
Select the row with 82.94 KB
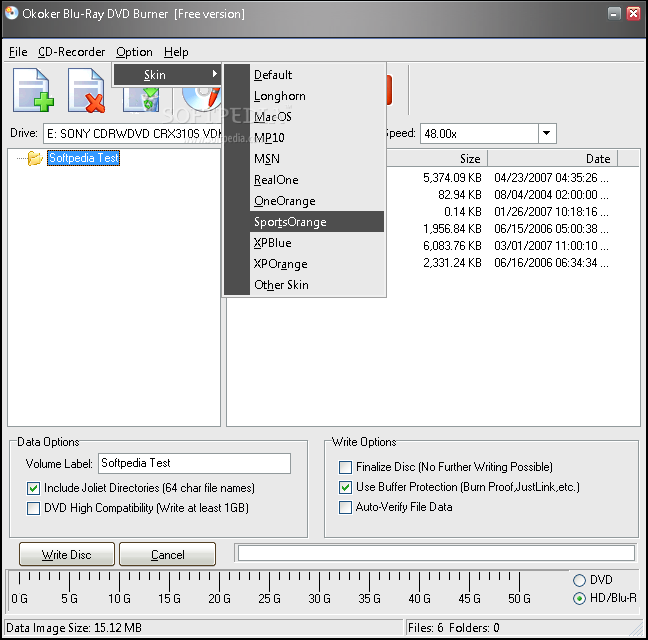click(512, 195)
